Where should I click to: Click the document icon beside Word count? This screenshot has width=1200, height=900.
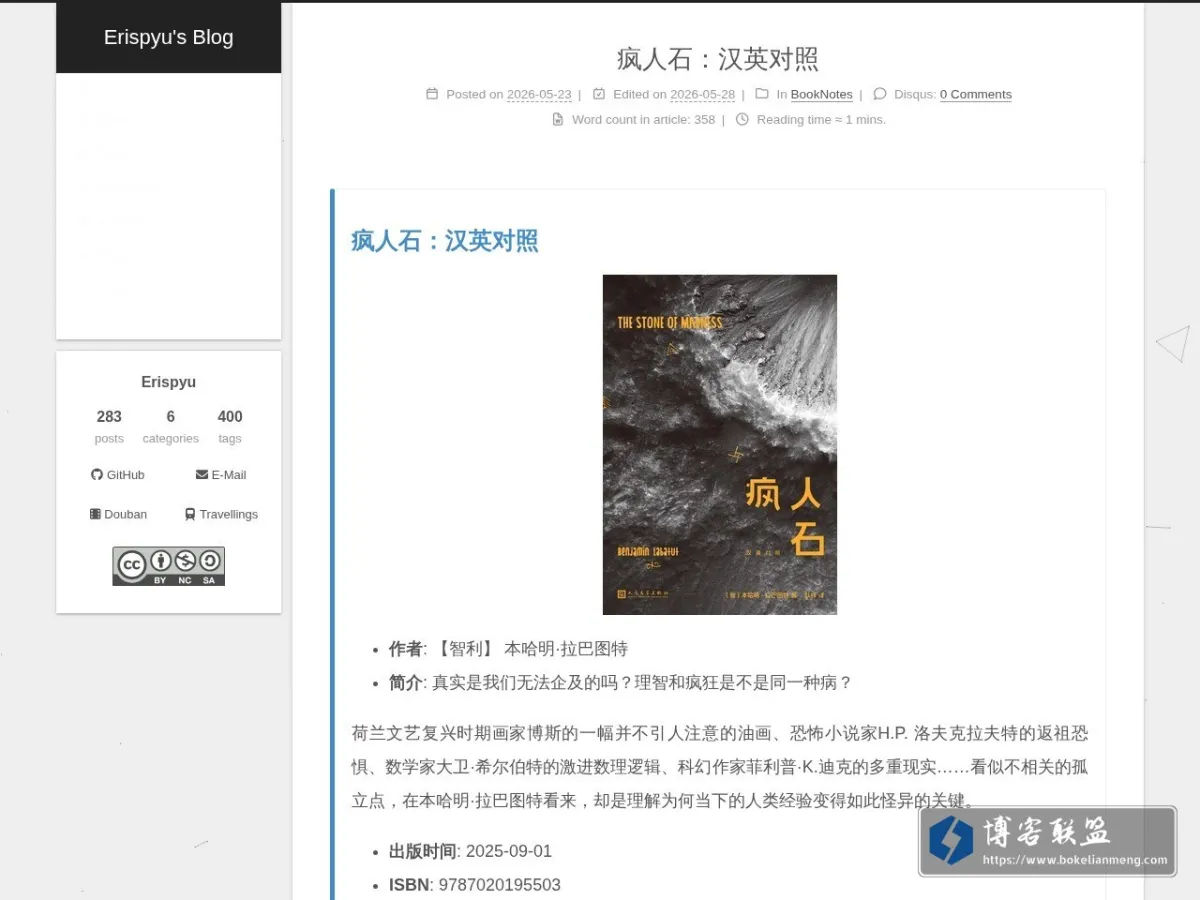(558, 119)
